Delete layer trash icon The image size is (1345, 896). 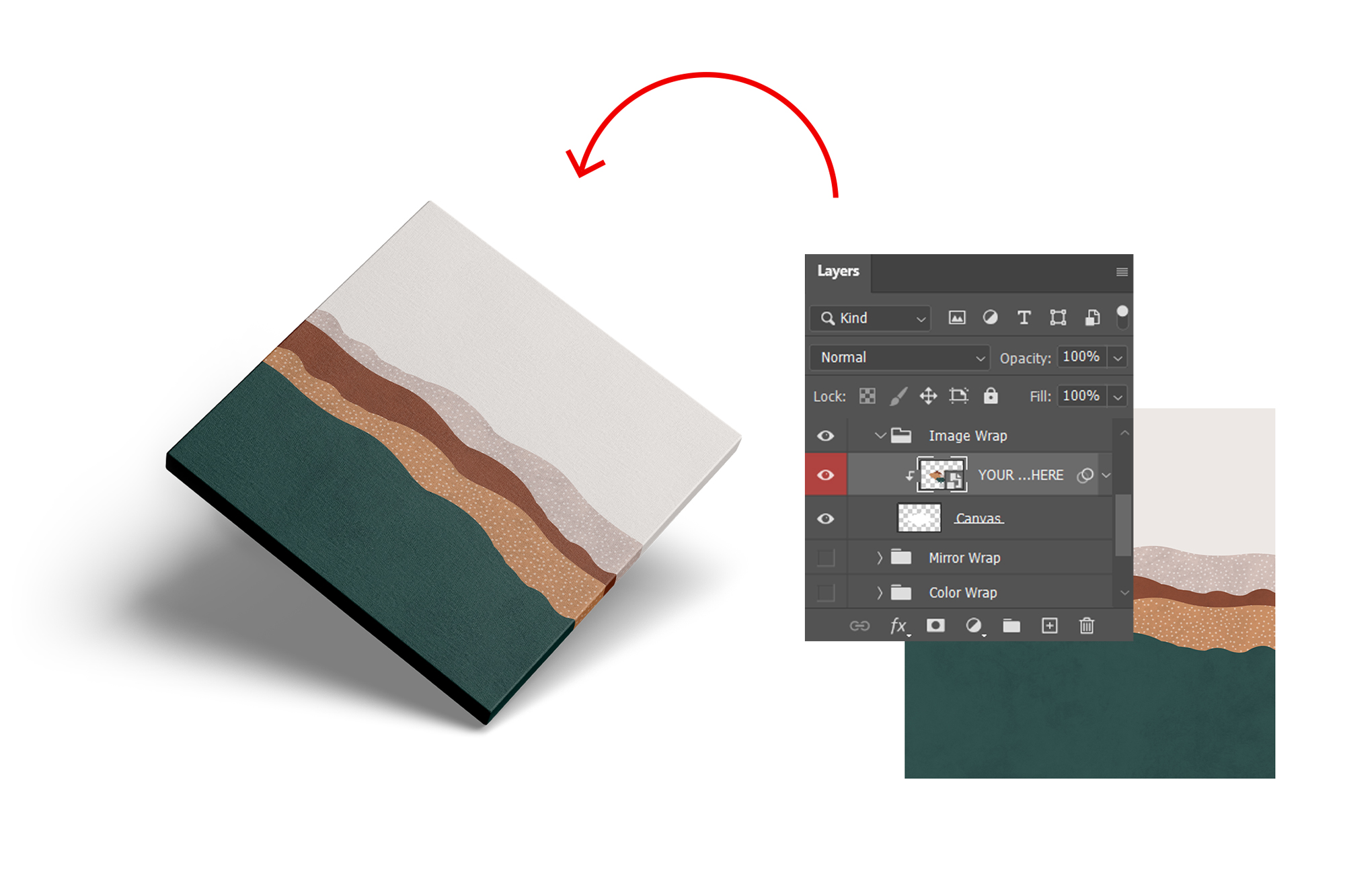[1087, 626]
